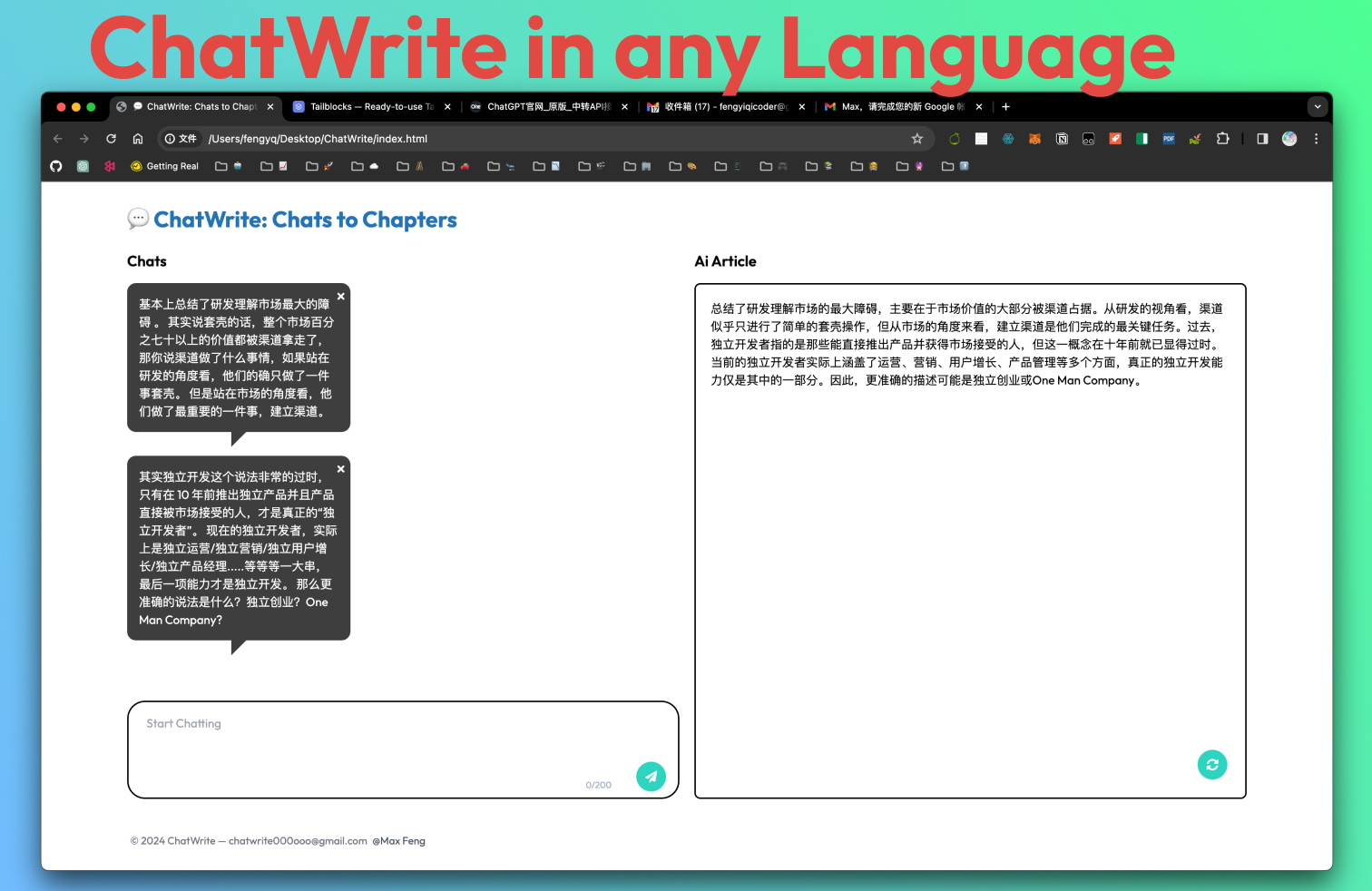
Task: Open the browser profile avatar
Action: 1289,139
